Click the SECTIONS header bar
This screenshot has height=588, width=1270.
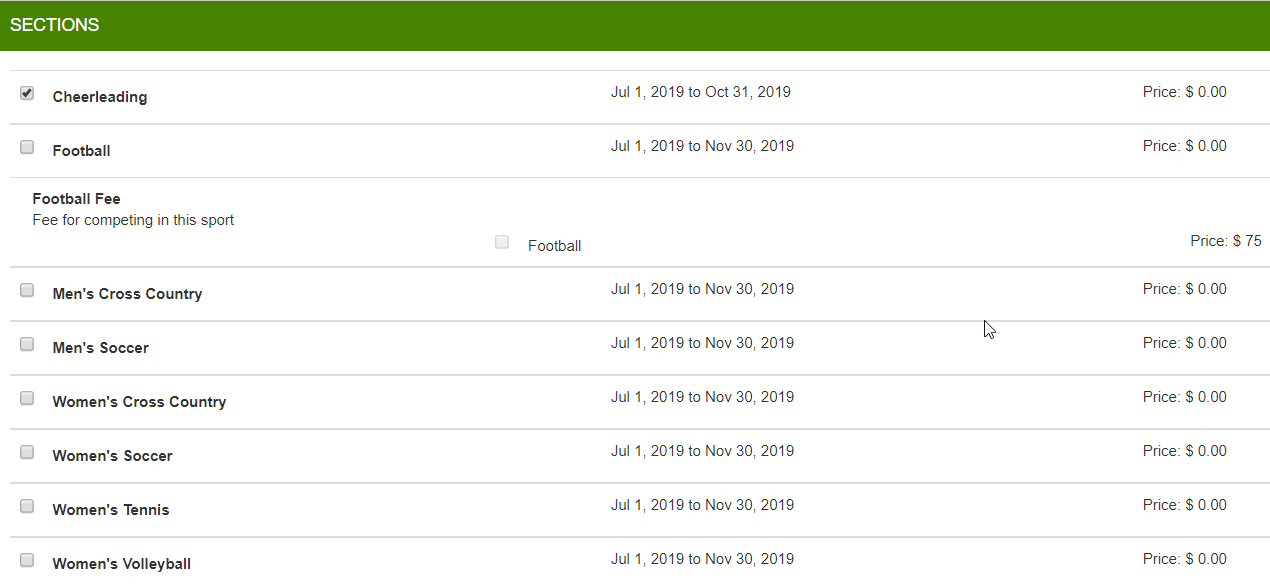pos(634,26)
